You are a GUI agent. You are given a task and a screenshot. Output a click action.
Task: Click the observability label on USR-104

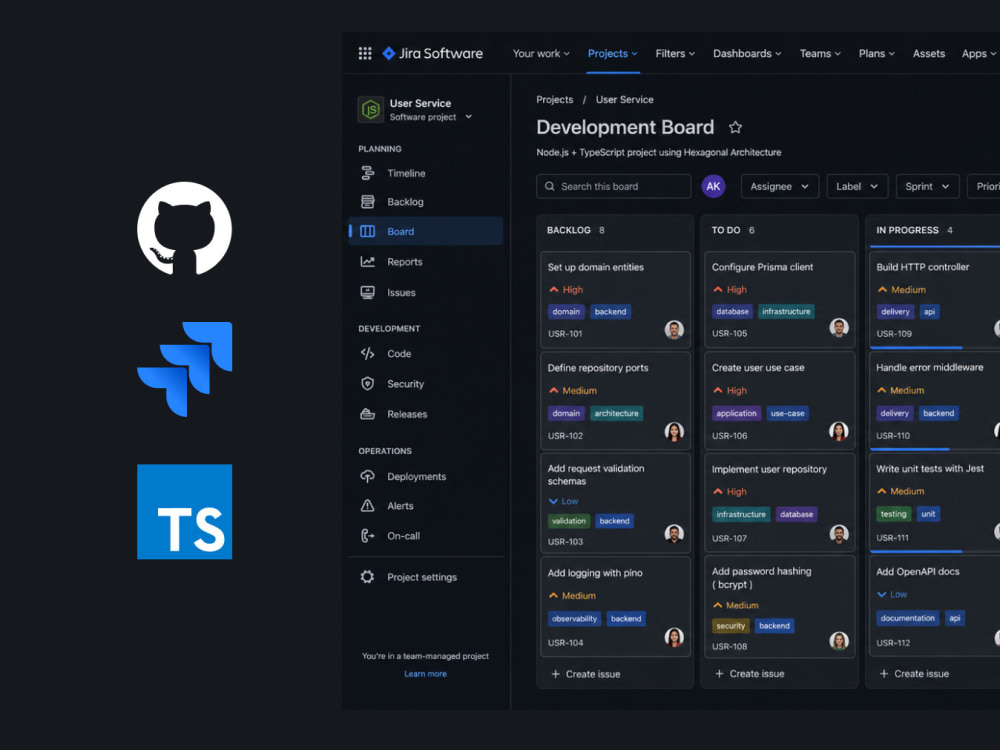pos(574,619)
